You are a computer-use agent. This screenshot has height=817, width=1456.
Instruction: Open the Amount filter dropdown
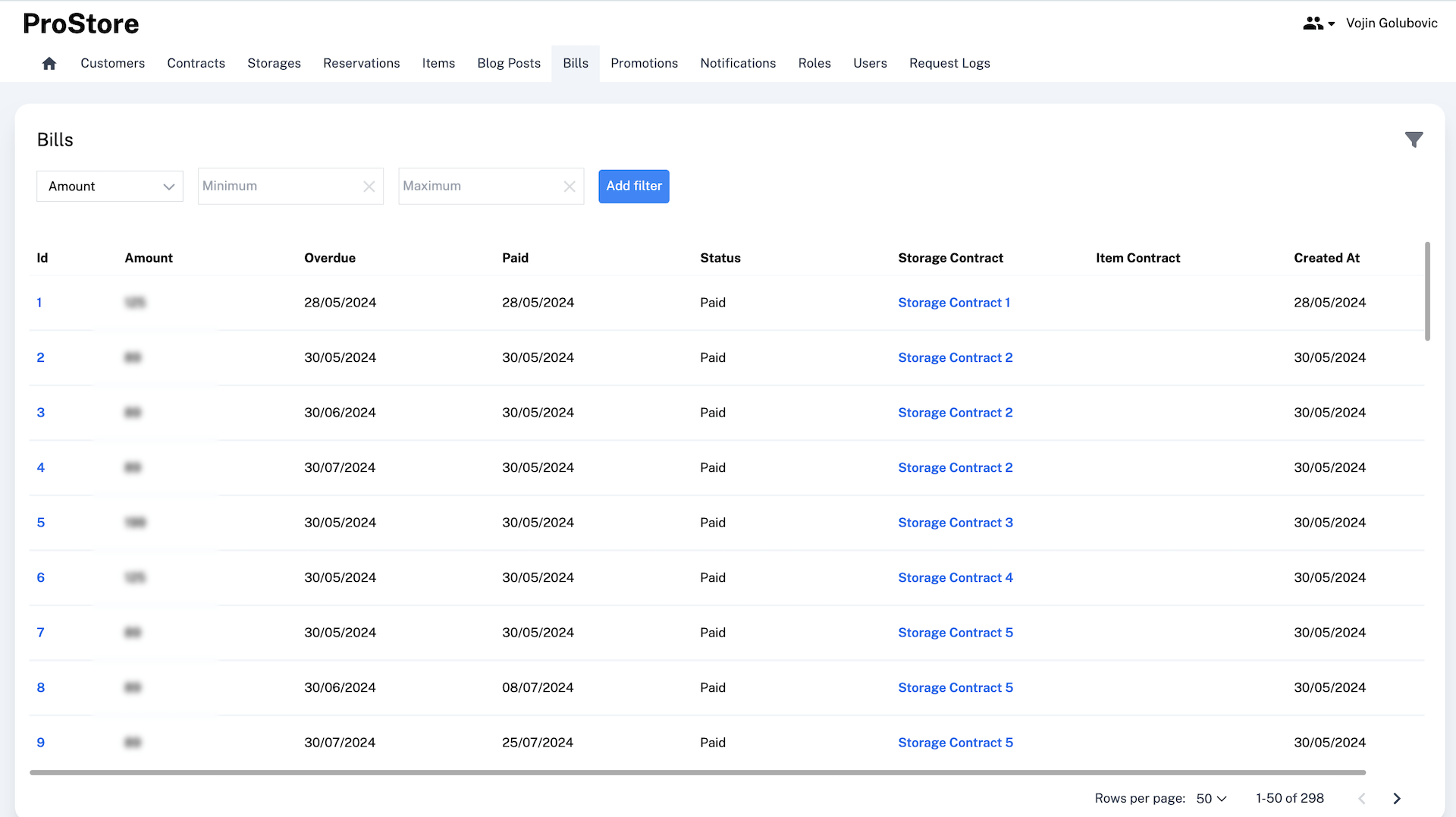tap(110, 187)
